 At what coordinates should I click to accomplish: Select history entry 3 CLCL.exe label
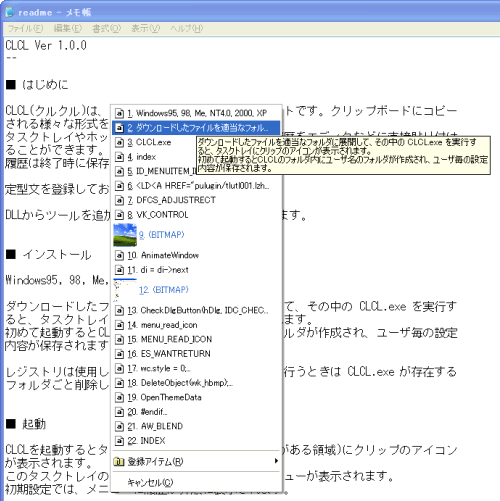point(149,142)
